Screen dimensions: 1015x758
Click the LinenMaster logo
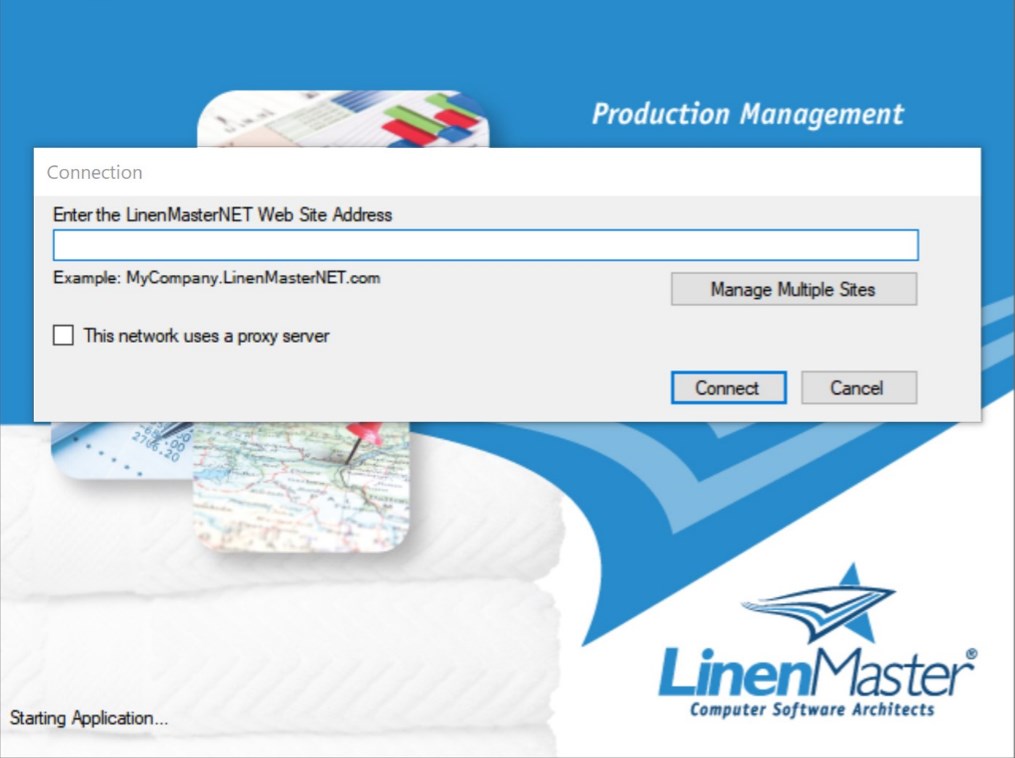[x=818, y=641]
